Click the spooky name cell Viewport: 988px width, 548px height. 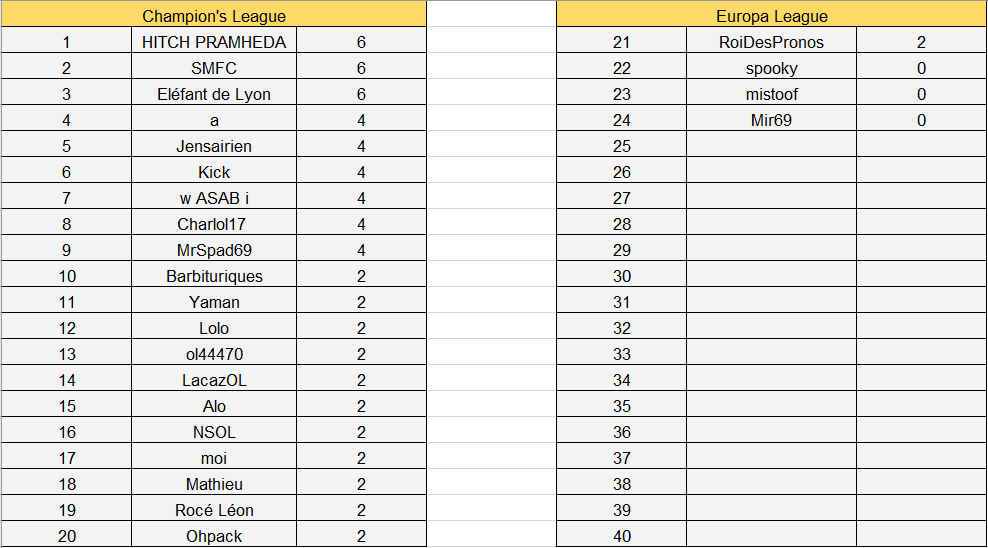pyautogui.click(x=771, y=68)
